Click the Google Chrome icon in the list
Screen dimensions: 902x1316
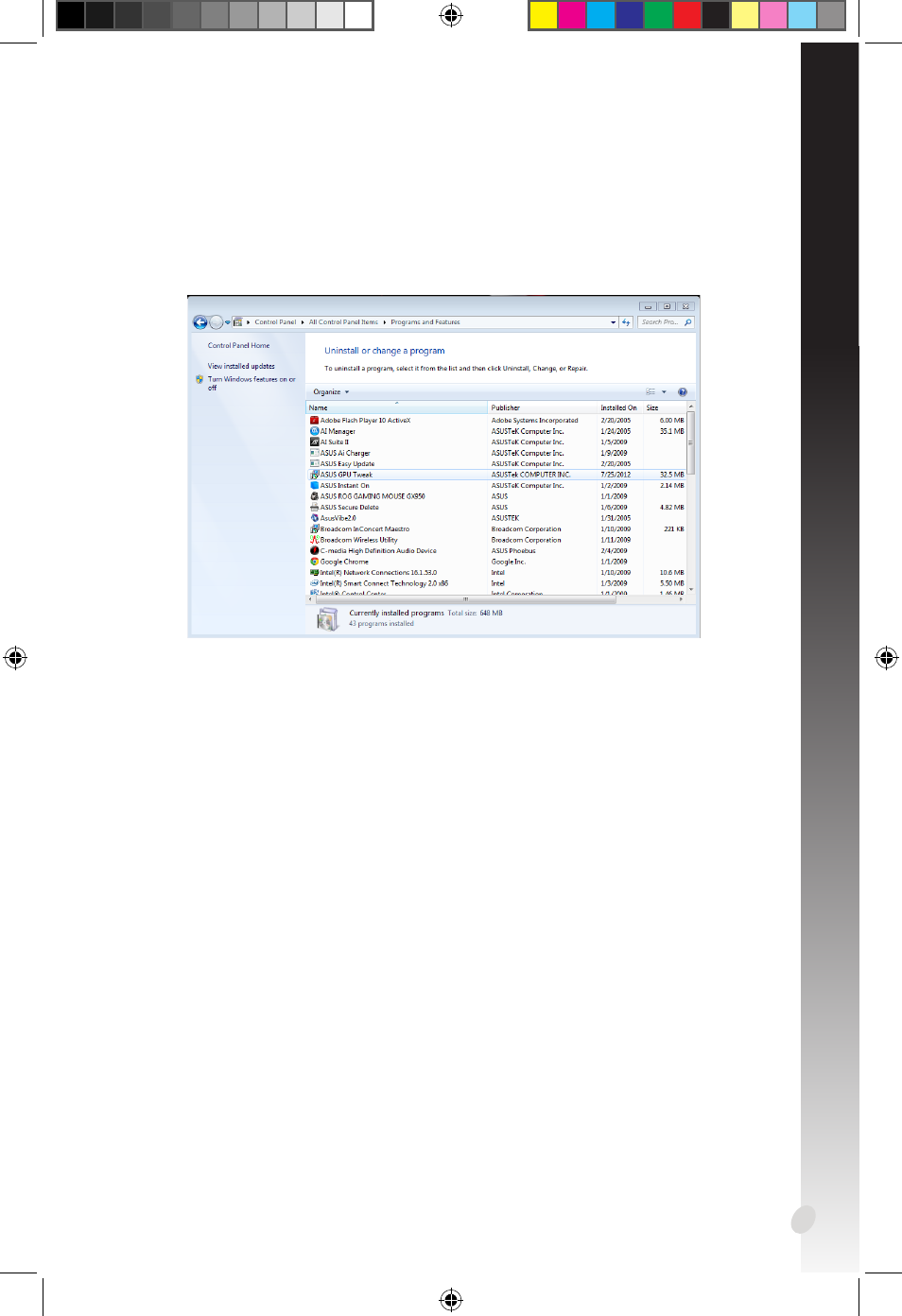[x=315, y=562]
